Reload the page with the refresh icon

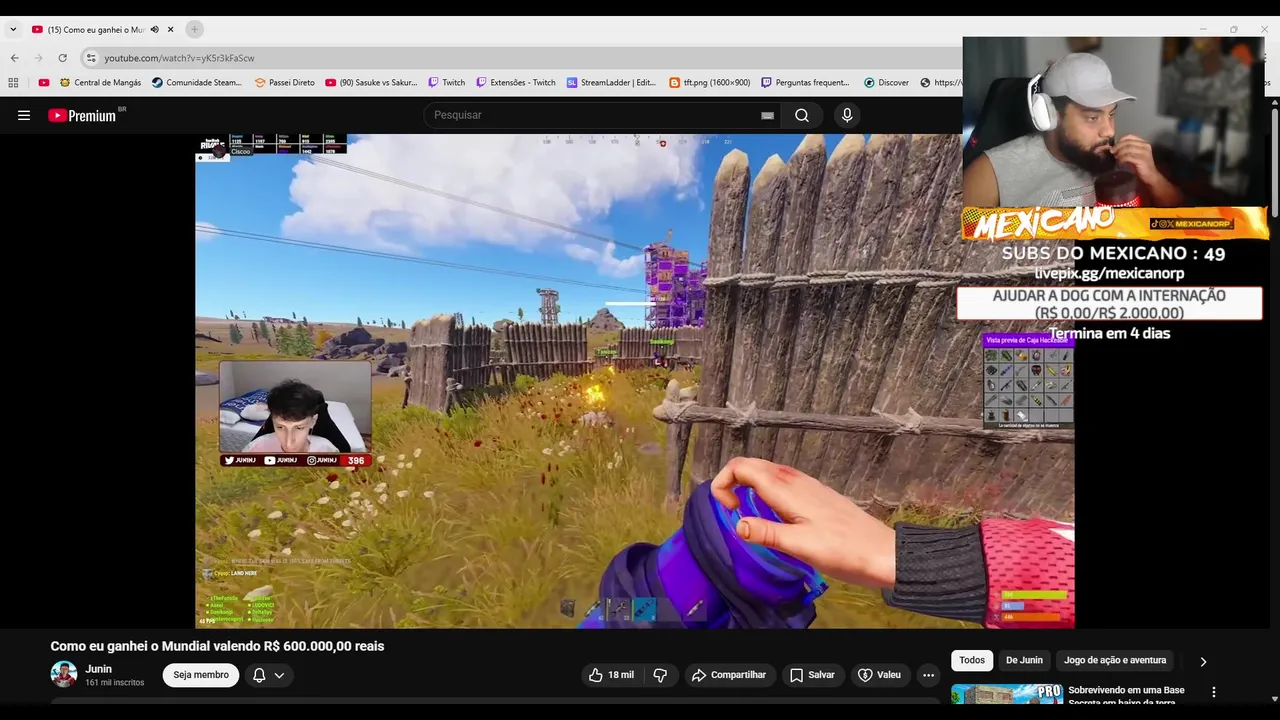62,58
